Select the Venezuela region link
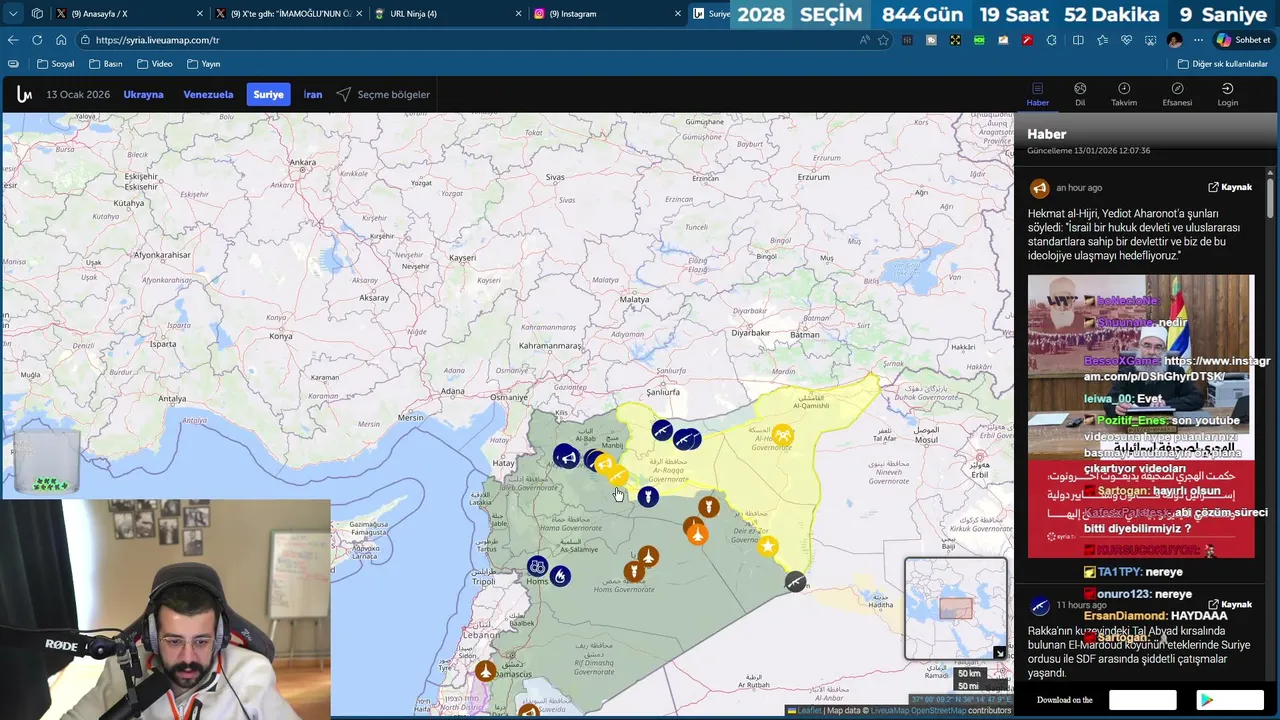 point(208,94)
